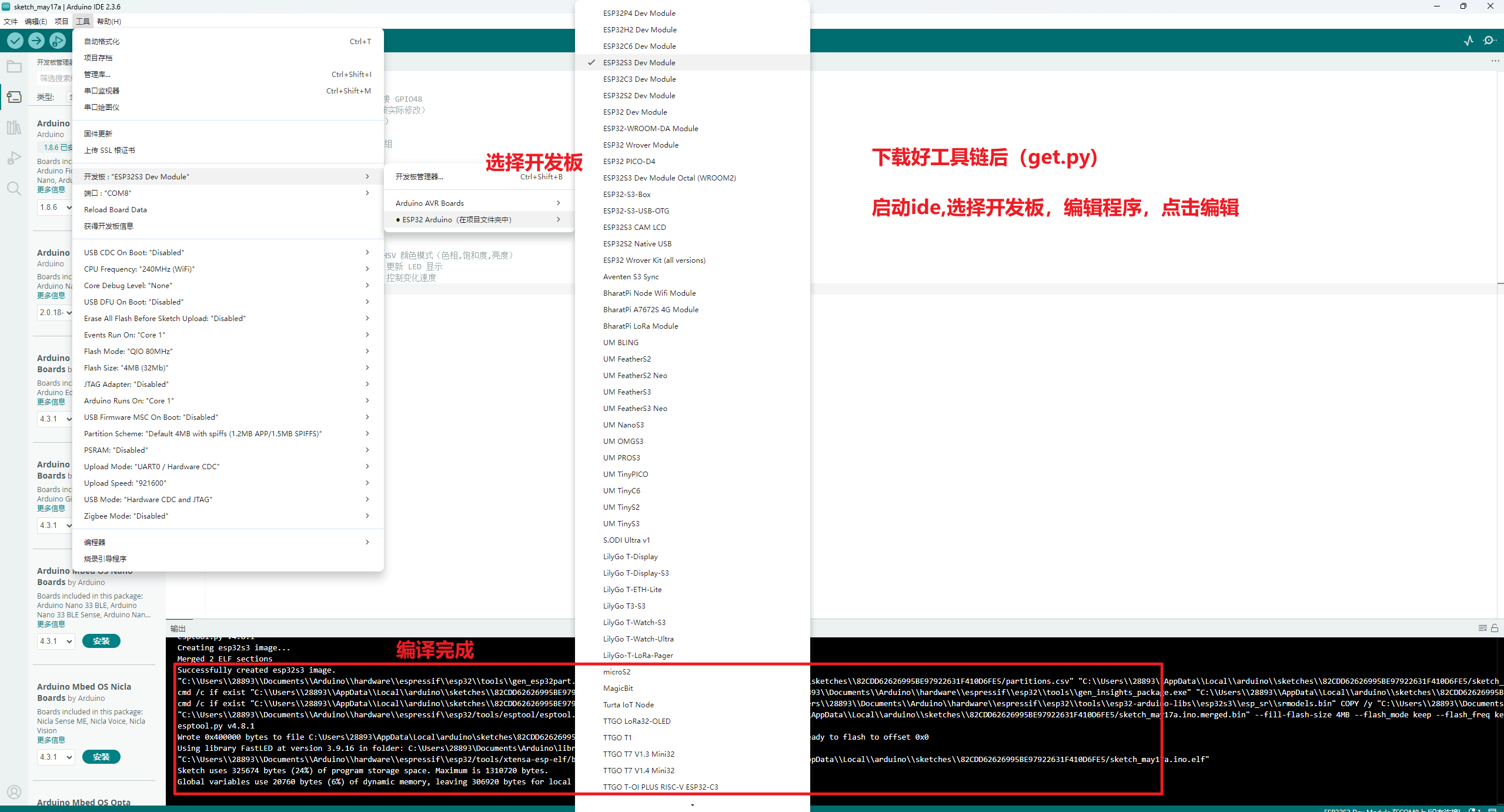Image resolution: width=1504 pixels, height=812 pixels.
Task: Click the board list scroll-down arrow
Action: pyautogui.click(x=692, y=804)
